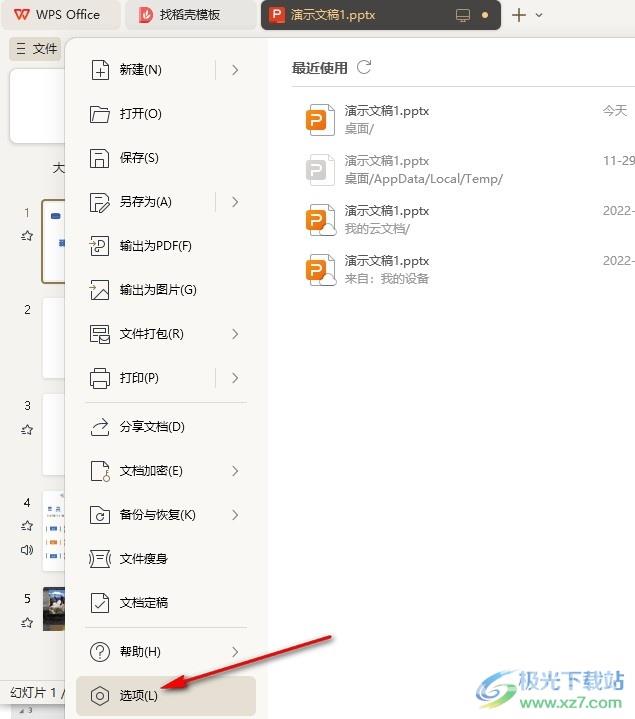Viewport: 635px width, 719px height.
Task: Switch to the WPS Office home tab
Action: click(61, 15)
